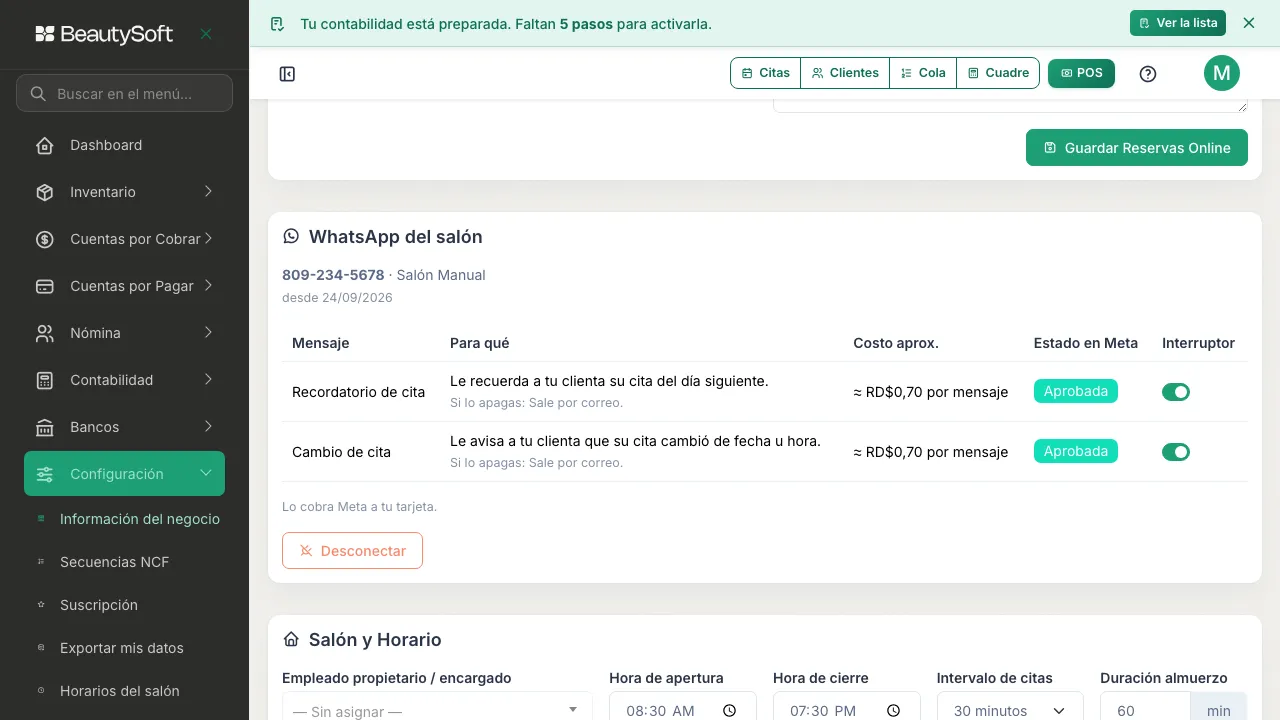The image size is (1280, 720).
Task: Expand the Nómina submenu chevron
Action: point(208,332)
